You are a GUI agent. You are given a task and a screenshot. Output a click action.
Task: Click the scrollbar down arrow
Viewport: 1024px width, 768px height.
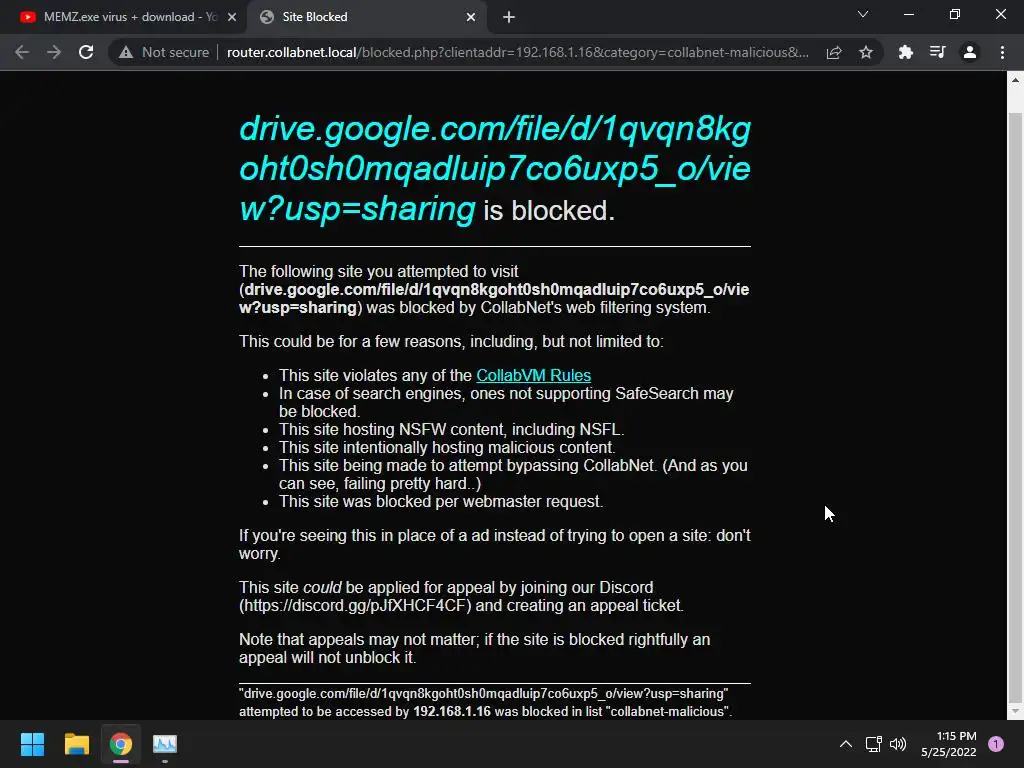pos(1015,711)
